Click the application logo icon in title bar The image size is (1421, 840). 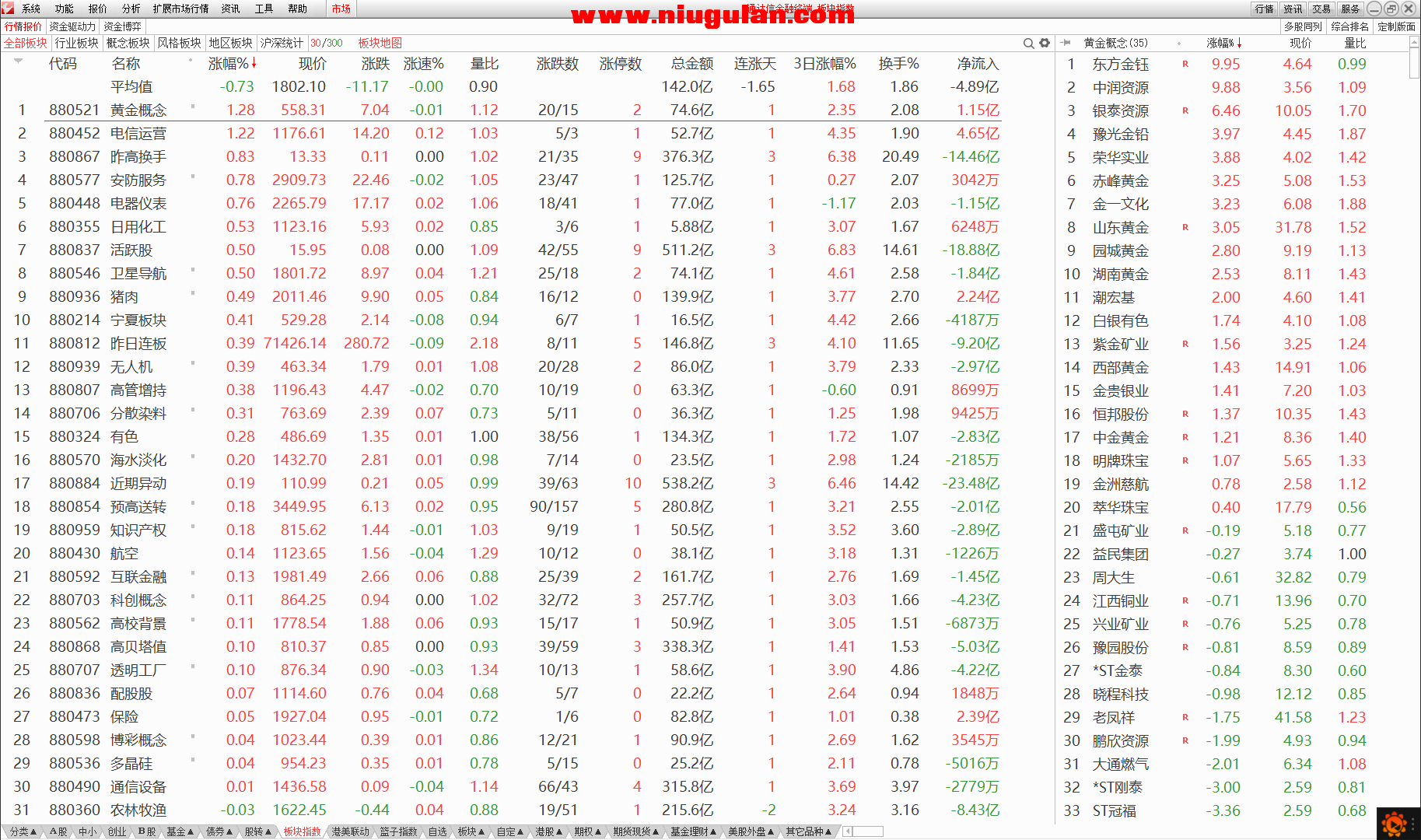(x=7, y=8)
